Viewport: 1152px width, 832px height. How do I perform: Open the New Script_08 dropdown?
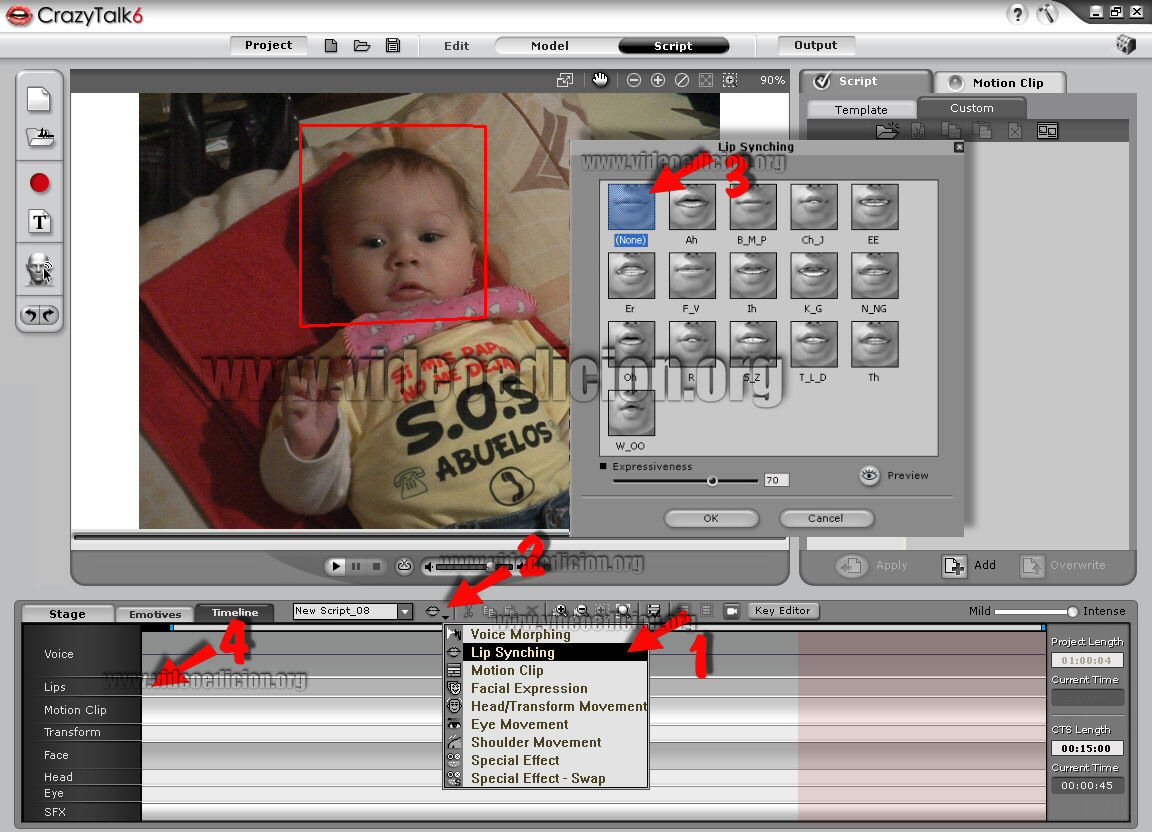pos(404,611)
